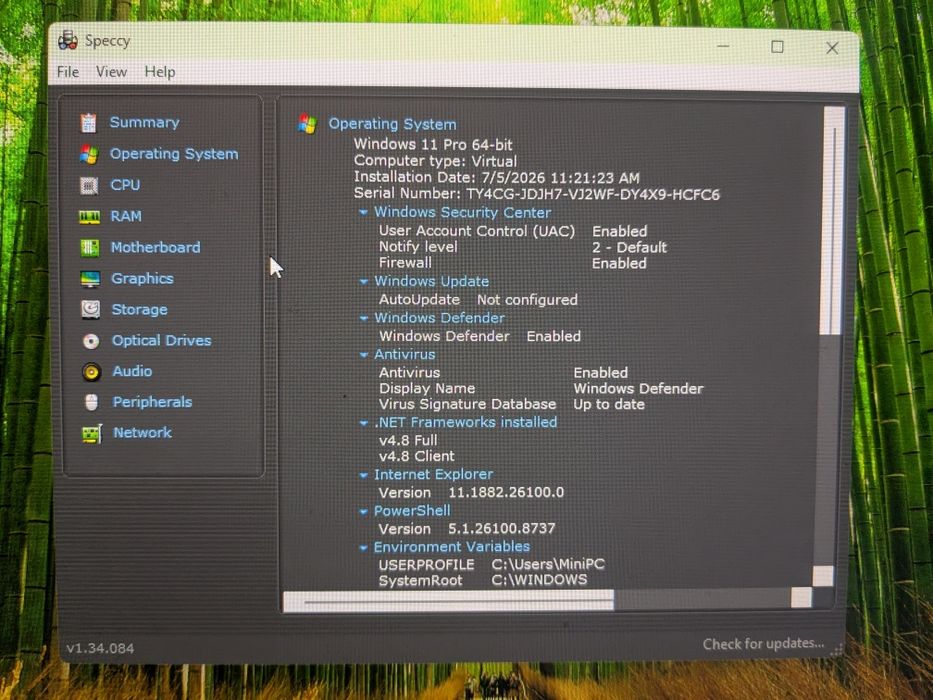Click the Serial Number line
The width and height of the screenshot is (933, 700).
click(536, 194)
